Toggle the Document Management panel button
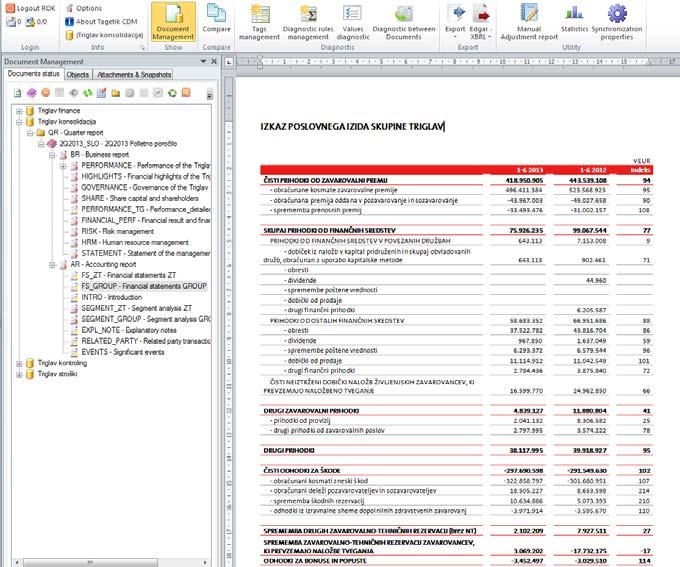 173,22
